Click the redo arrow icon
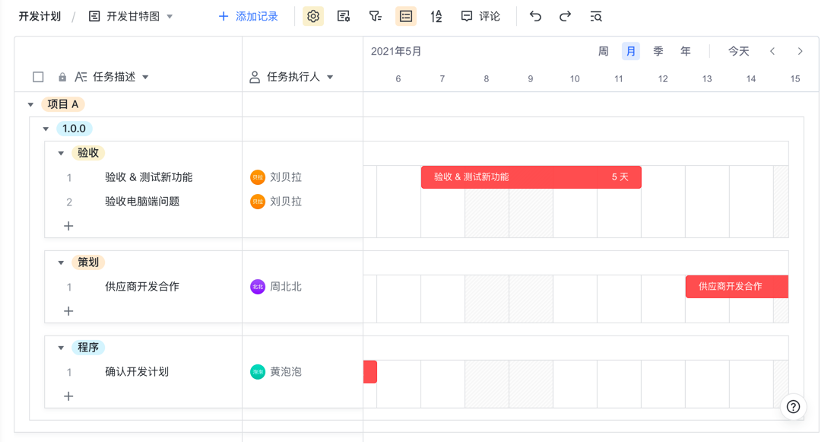Image resolution: width=832 pixels, height=442 pixels. point(565,16)
